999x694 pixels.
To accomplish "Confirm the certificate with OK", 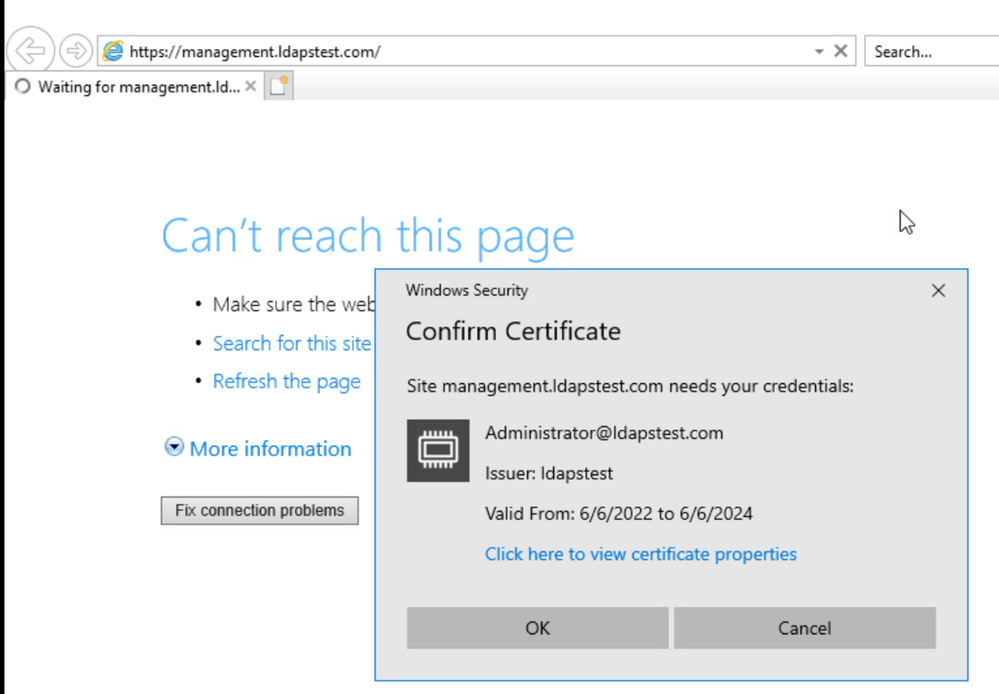I will [538, 628].
